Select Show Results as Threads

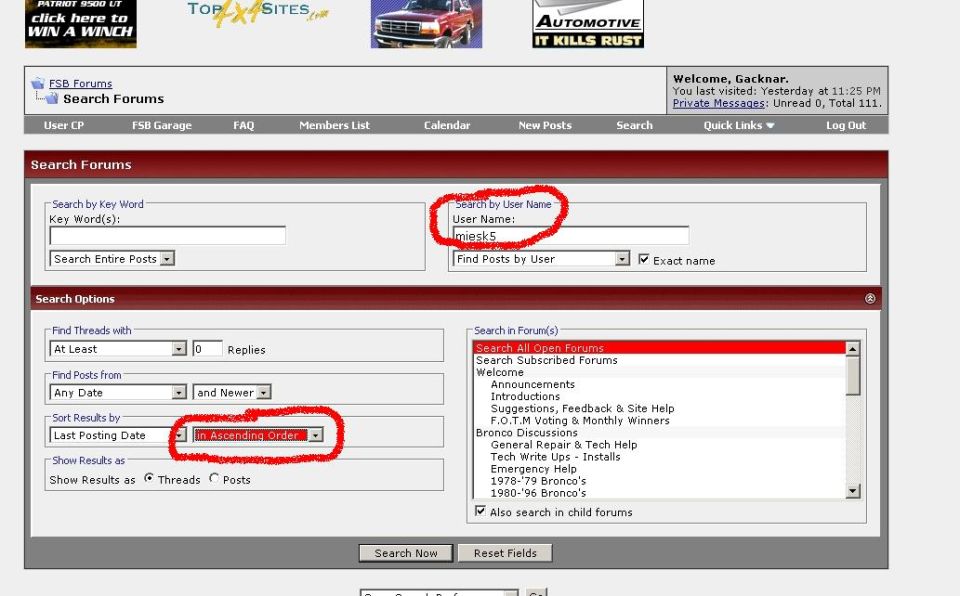coord(149,478)
